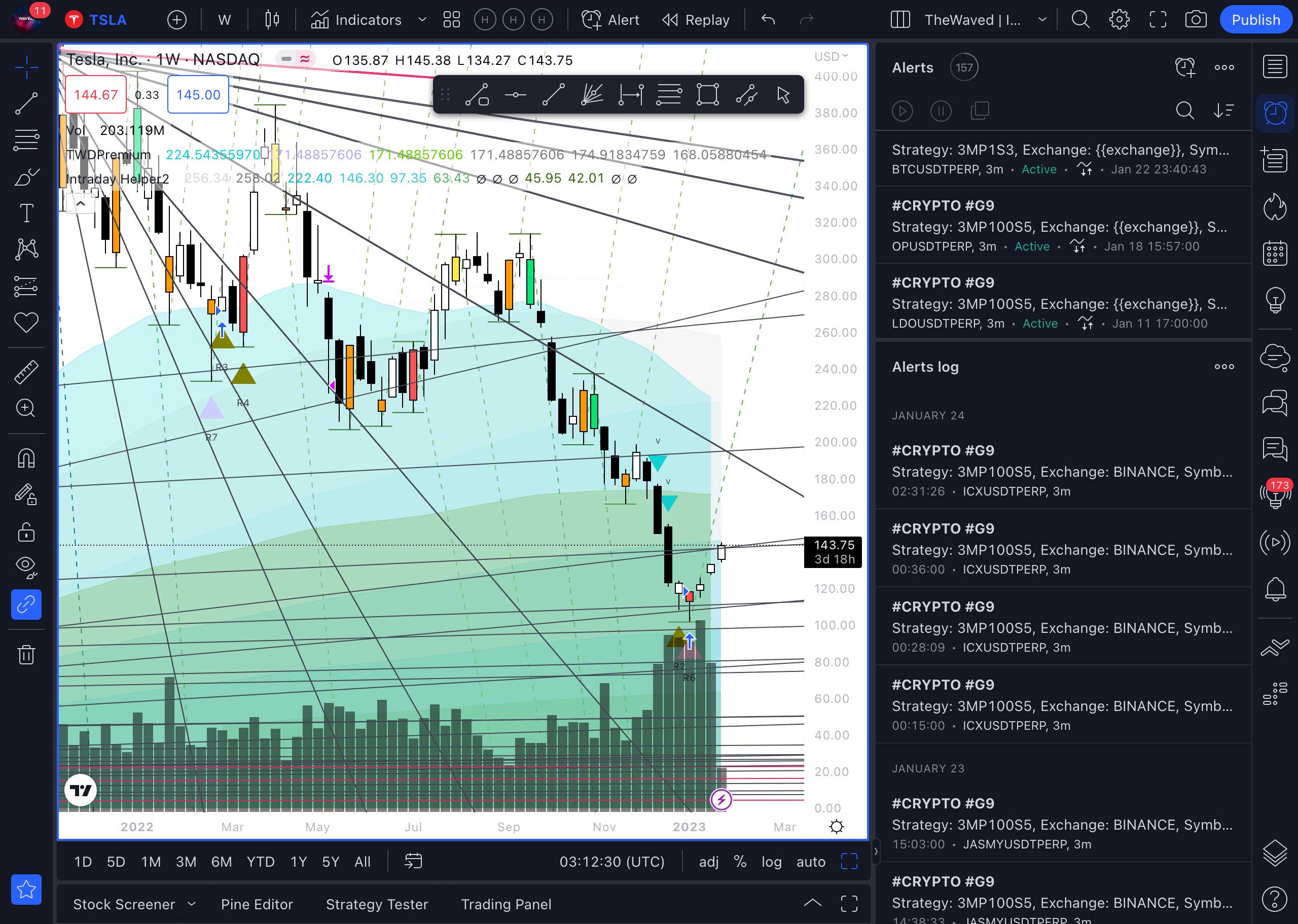
Task: Create a new Alert from toolbar
Action: coord(610,20)
